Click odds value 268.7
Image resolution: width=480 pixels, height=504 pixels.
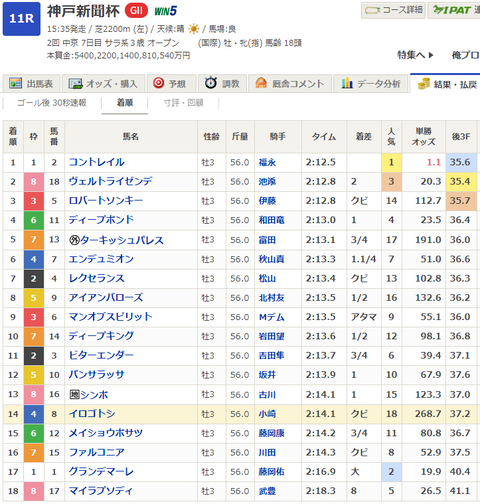428,414
